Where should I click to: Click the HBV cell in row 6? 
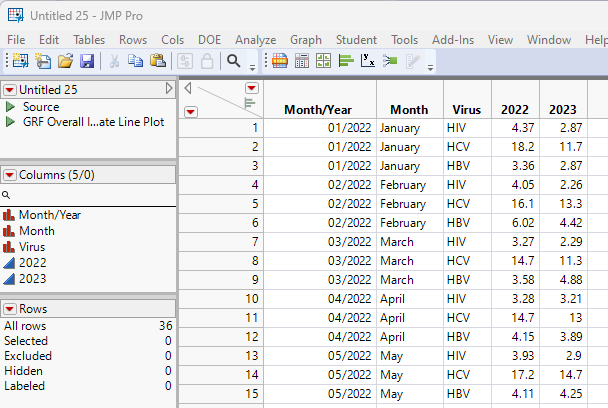click(467, 223)
